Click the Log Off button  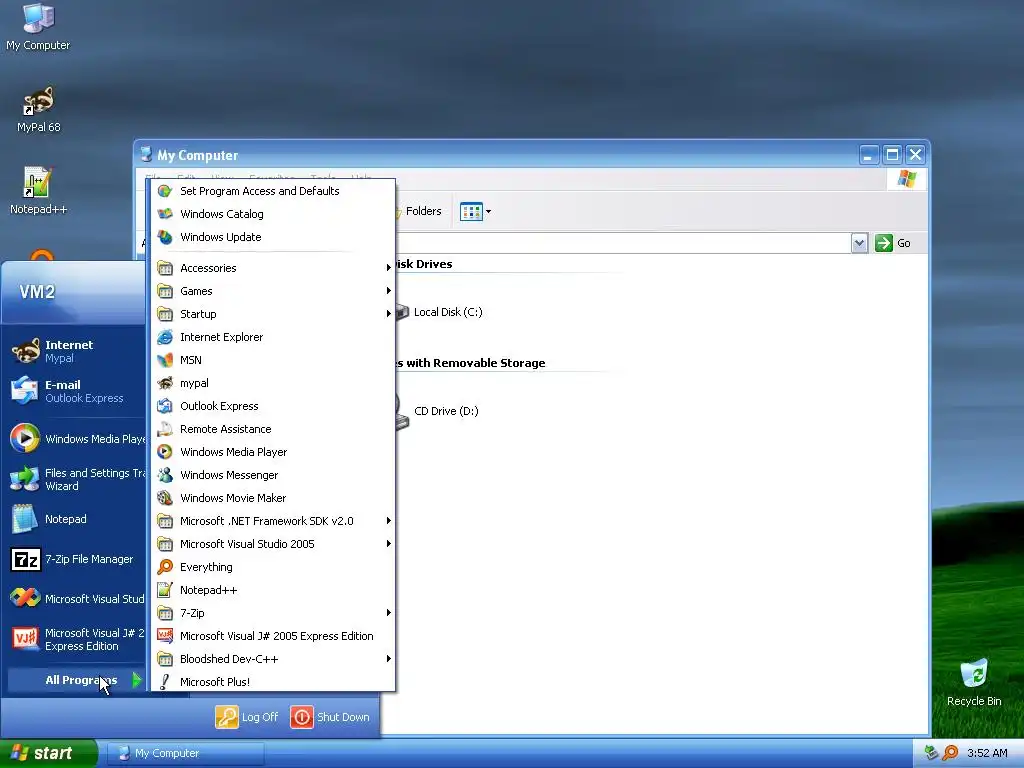click(x=247, y=717)
